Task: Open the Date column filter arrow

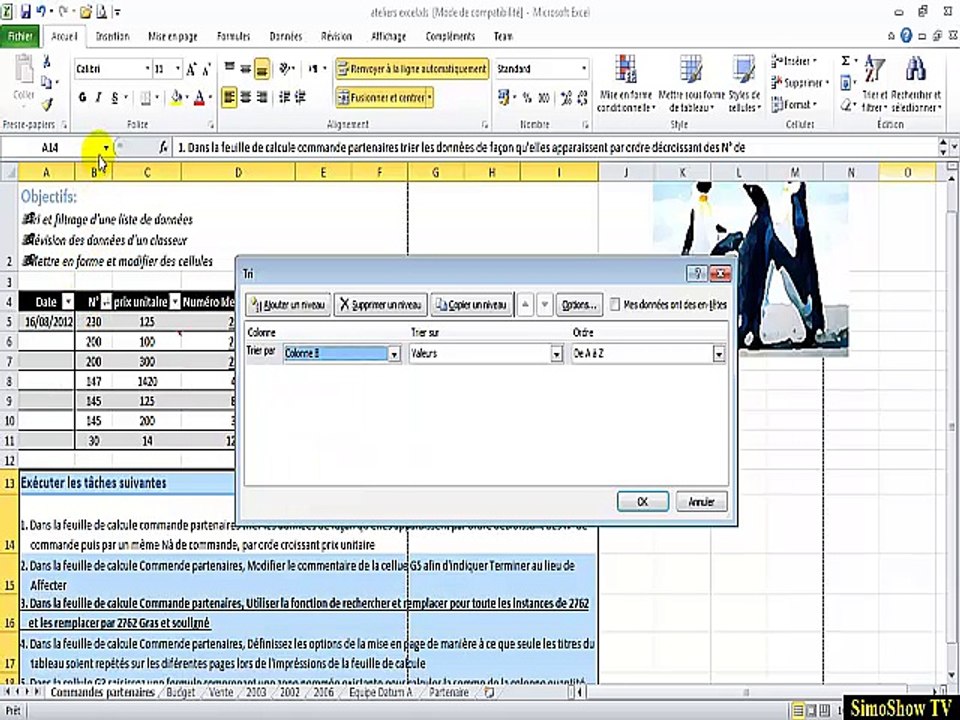Action: 69,302
